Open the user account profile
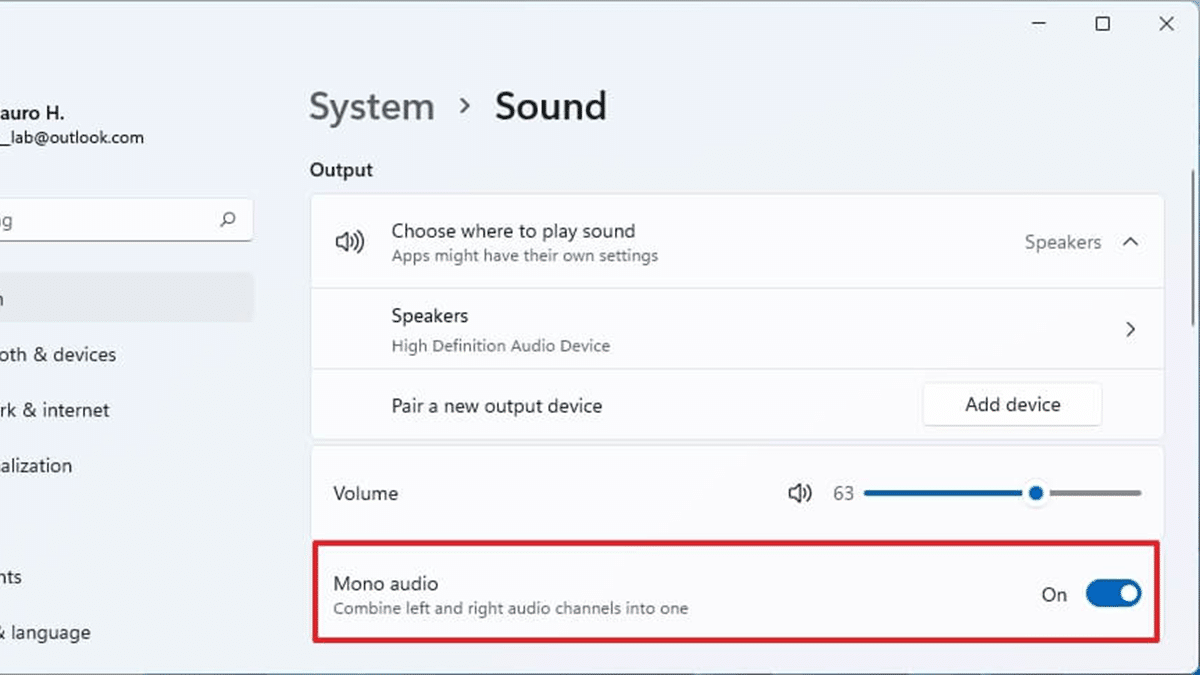This screenshot has width=1200, height=675. click(70, 125)
